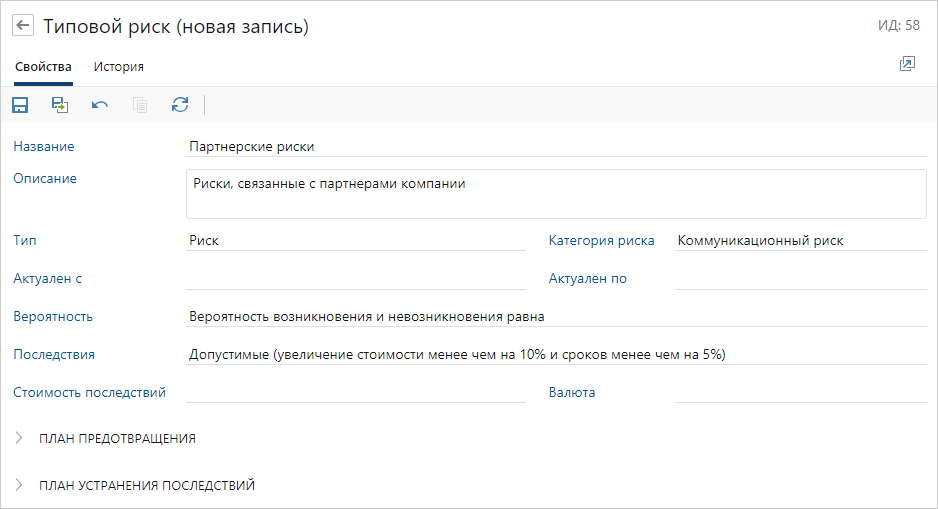
Task: Click inside the Описание text area
Action: (556, 194)
